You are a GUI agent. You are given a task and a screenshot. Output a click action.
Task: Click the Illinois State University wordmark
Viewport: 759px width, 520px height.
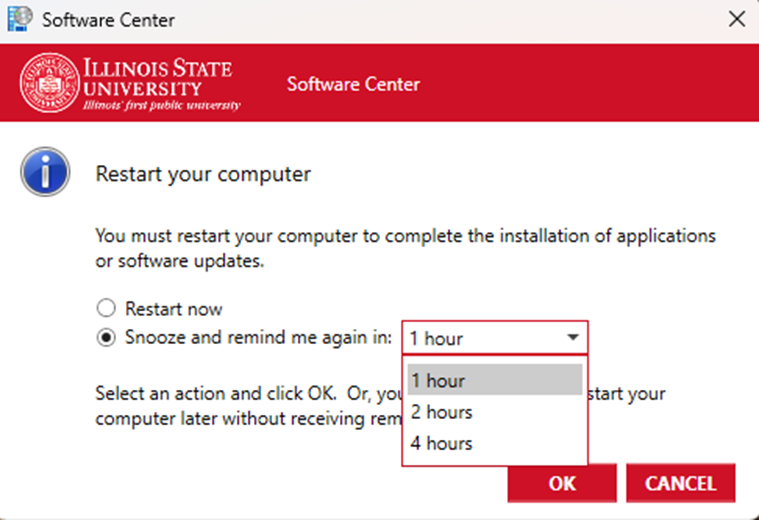[x=160, y=83]
